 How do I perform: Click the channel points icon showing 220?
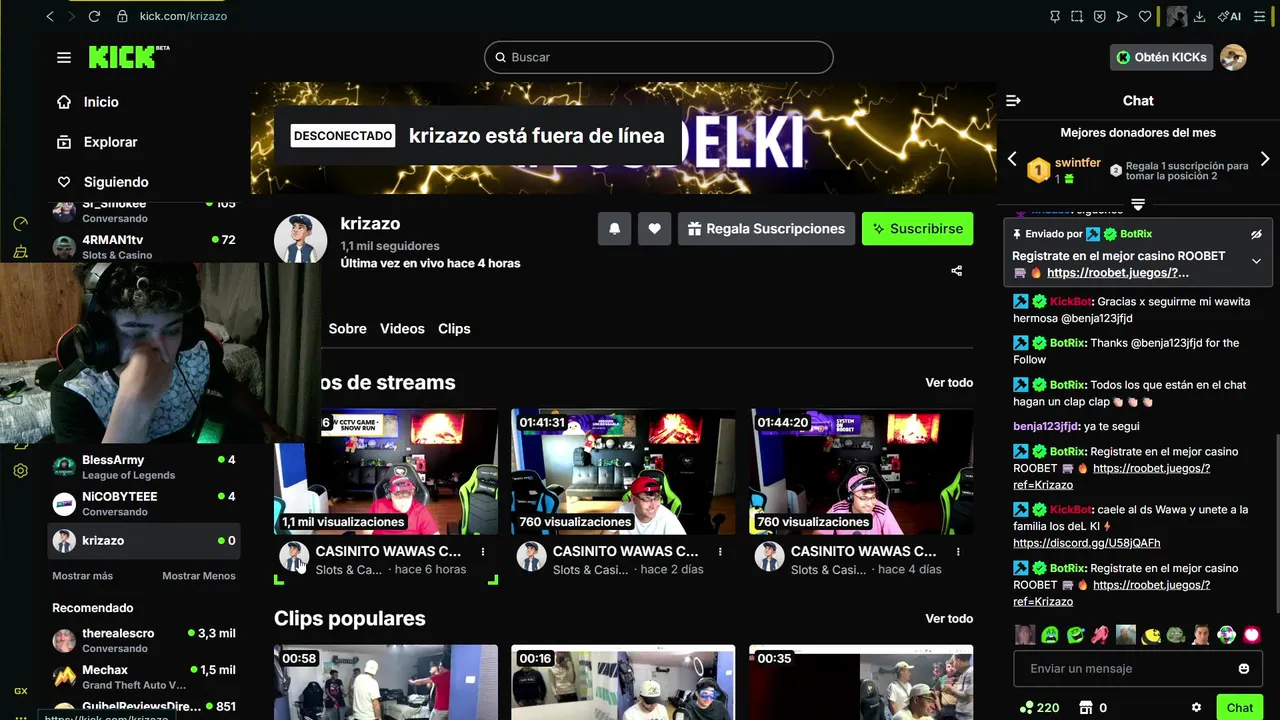(x=1026, y=707)
